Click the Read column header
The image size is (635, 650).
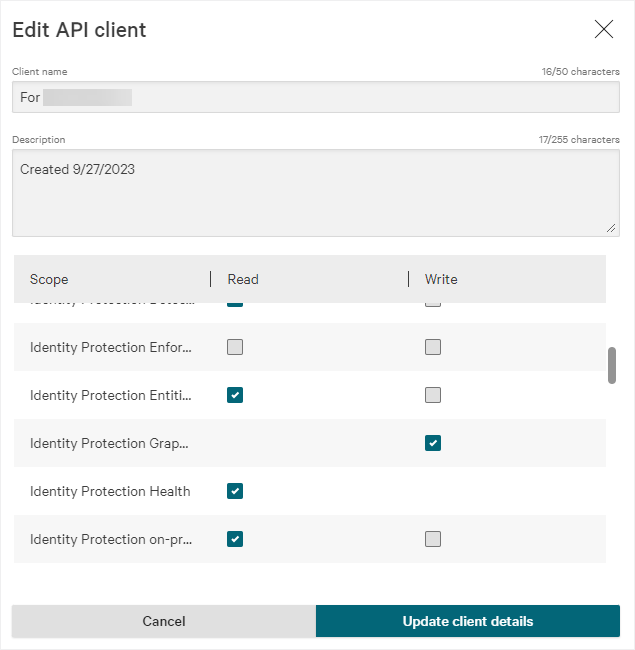click(243, 279)
